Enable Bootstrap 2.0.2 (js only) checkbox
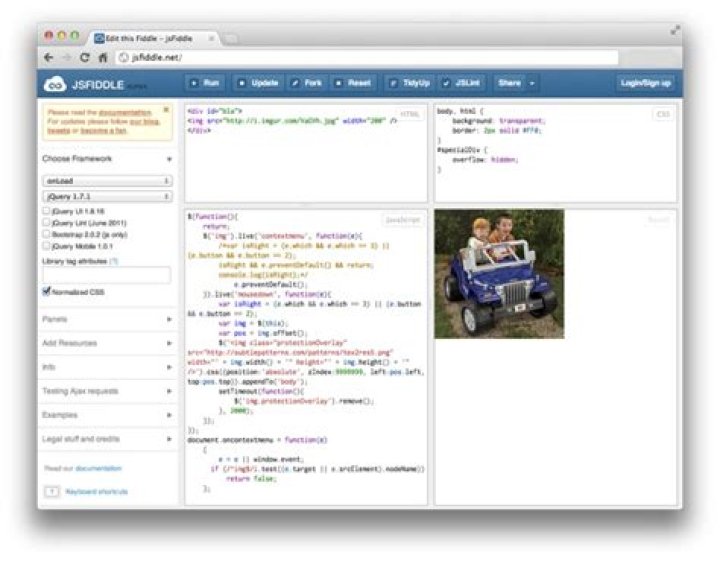This screenshot has width=720, height=561. click(x=46, y=234)
